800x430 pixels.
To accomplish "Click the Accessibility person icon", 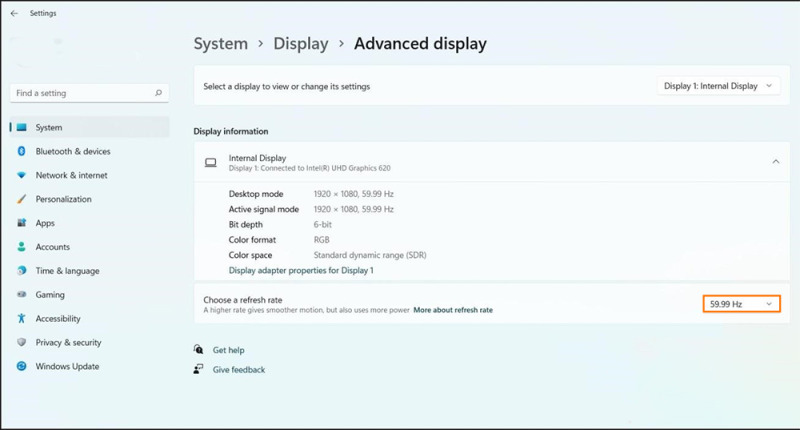I will tap(21, 319).
